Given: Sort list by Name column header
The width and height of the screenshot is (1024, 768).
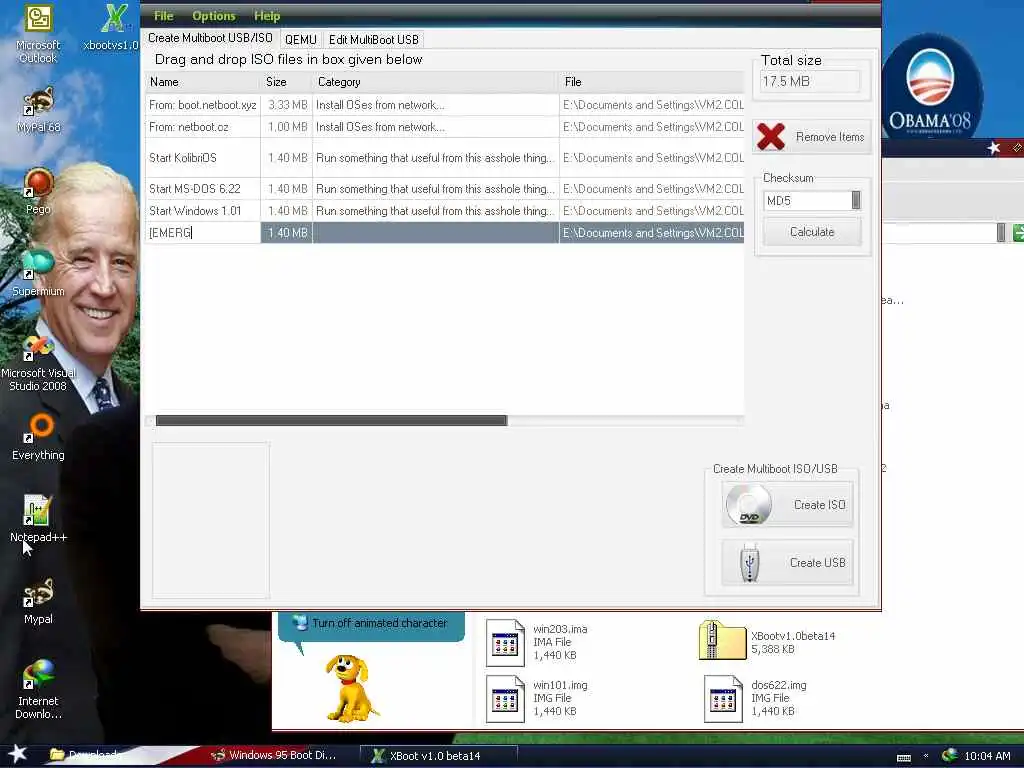Looking at the screenshot, I should [202, 82].
